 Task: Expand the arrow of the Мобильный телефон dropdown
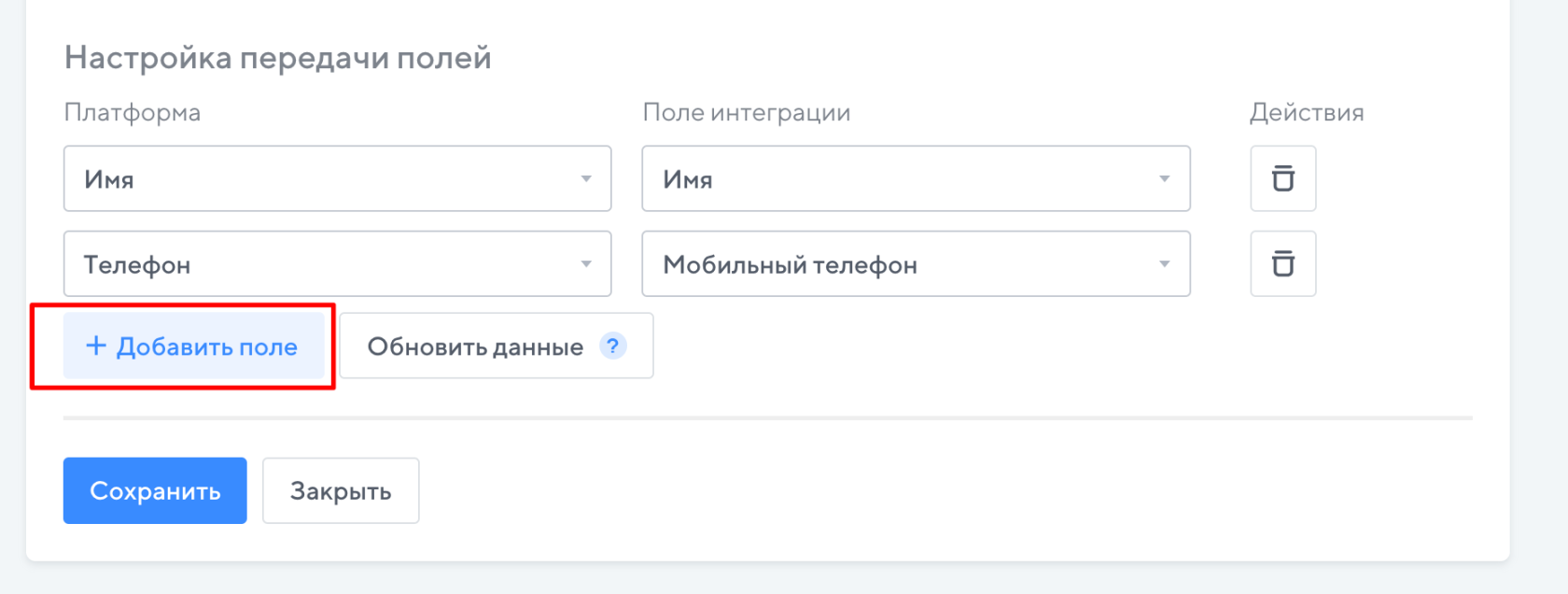[x=1164, y=264]
